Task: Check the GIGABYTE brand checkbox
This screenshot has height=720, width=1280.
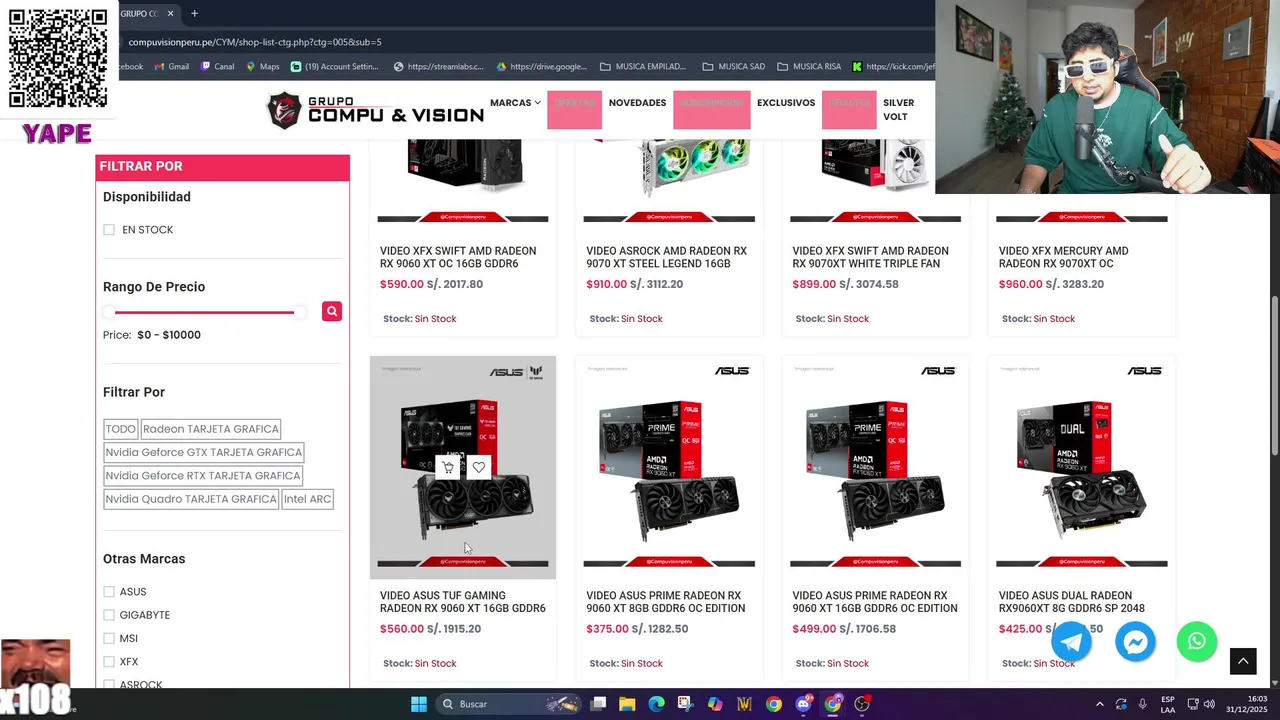Action: 109,615
